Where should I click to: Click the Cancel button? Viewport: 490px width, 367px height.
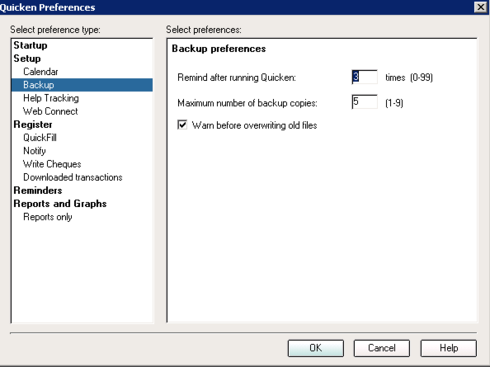pos(382,348)
